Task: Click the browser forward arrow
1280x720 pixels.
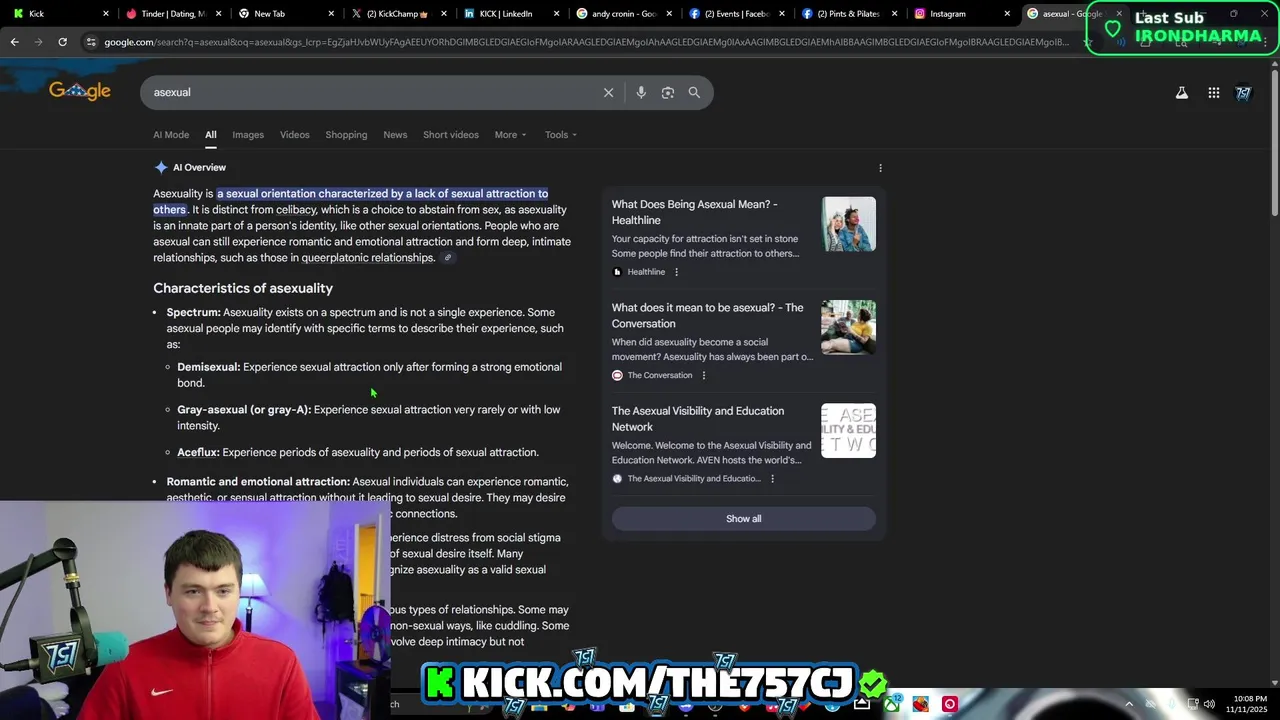Action: pyautogui.click(x=38, y=42)
